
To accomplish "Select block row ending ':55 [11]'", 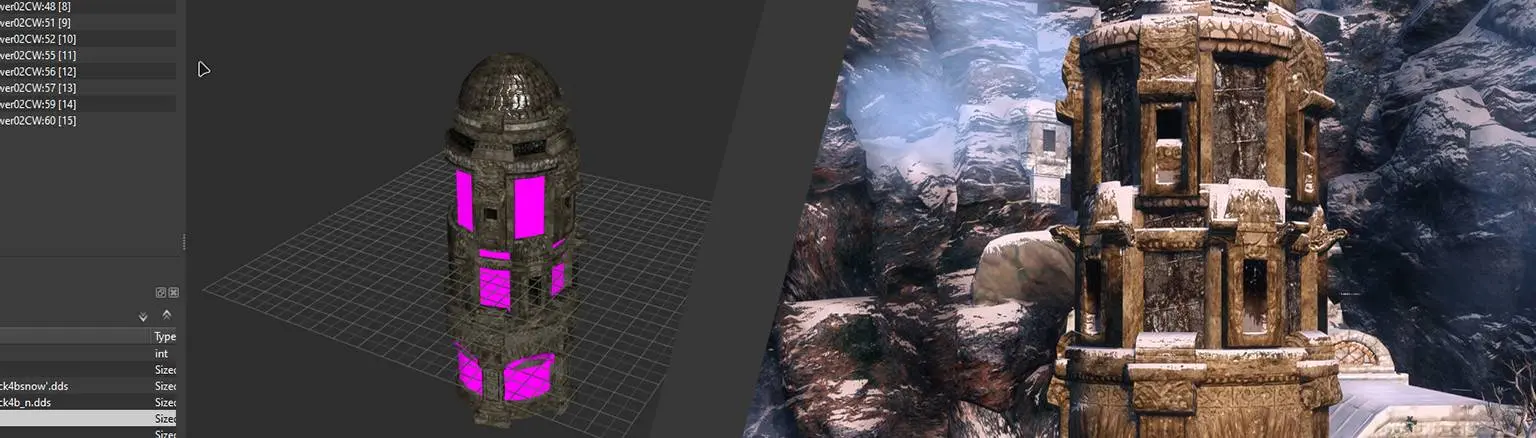I will coord(88,55).
